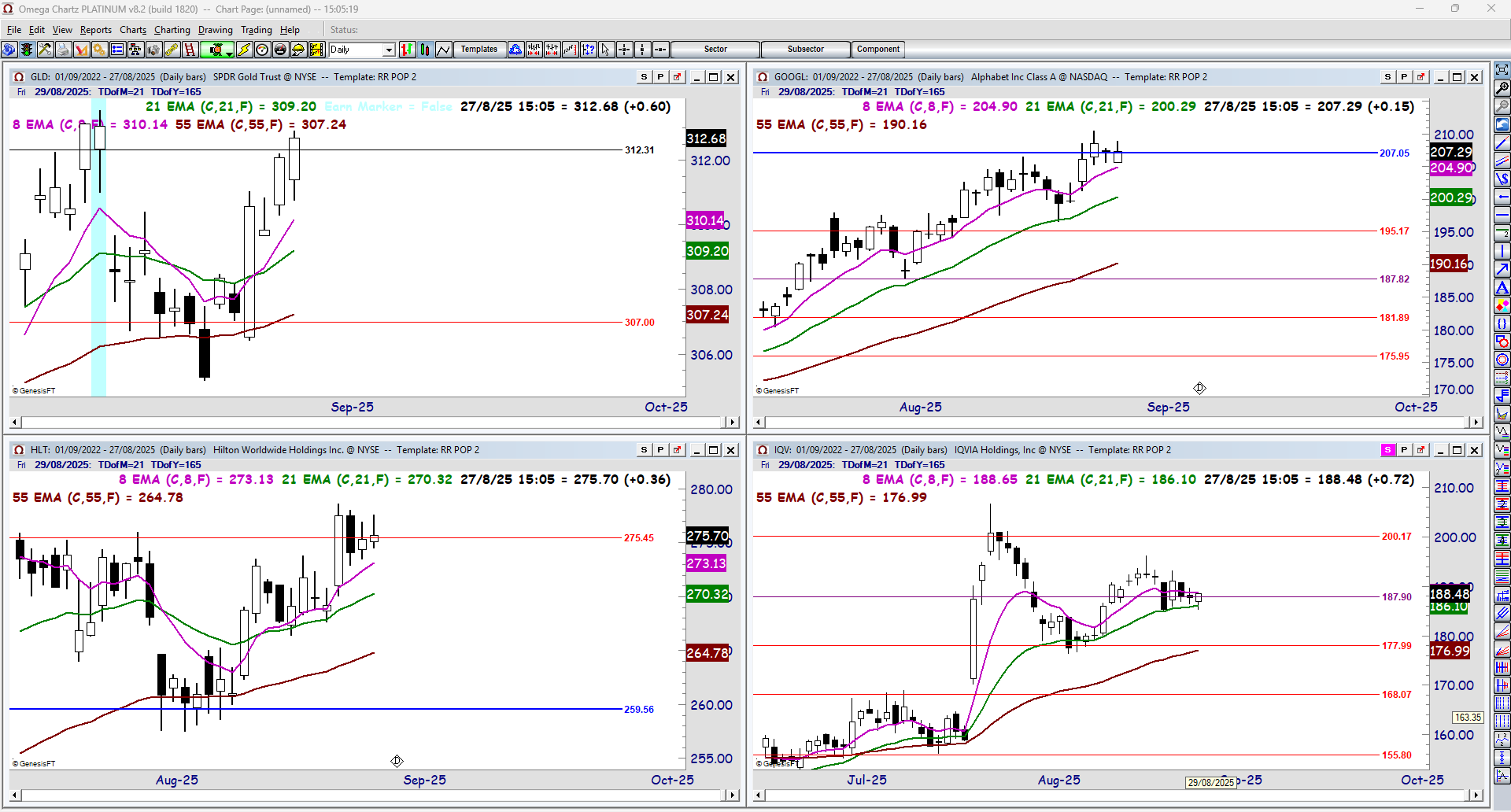Switch to the candlestick chart style
The image size is (1511, 812).
pyautogui.click(x=425, y=50)
